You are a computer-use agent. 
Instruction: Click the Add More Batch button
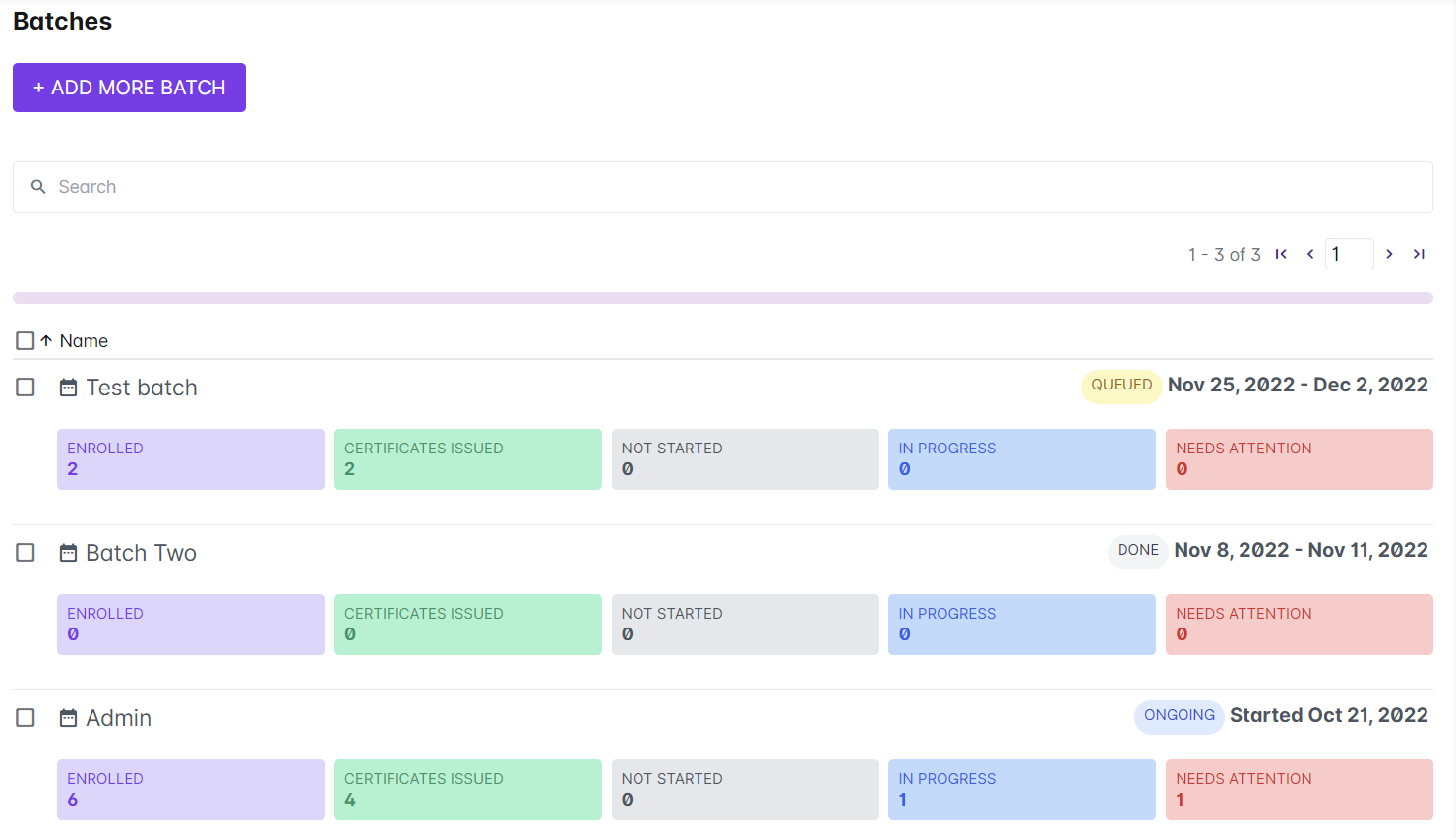click(x=129, y=88)
